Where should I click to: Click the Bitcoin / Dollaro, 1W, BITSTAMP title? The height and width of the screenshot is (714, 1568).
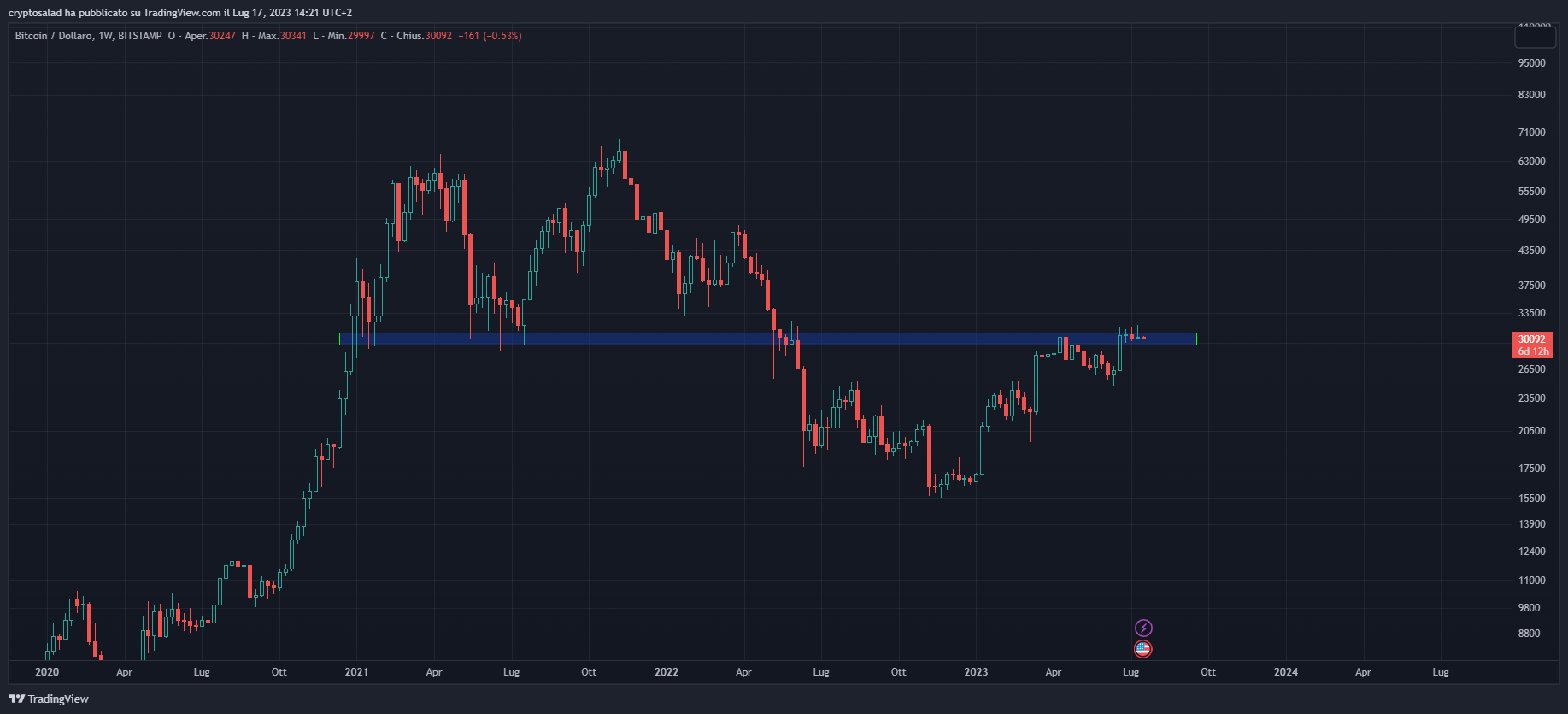click(x=88, y=36)
